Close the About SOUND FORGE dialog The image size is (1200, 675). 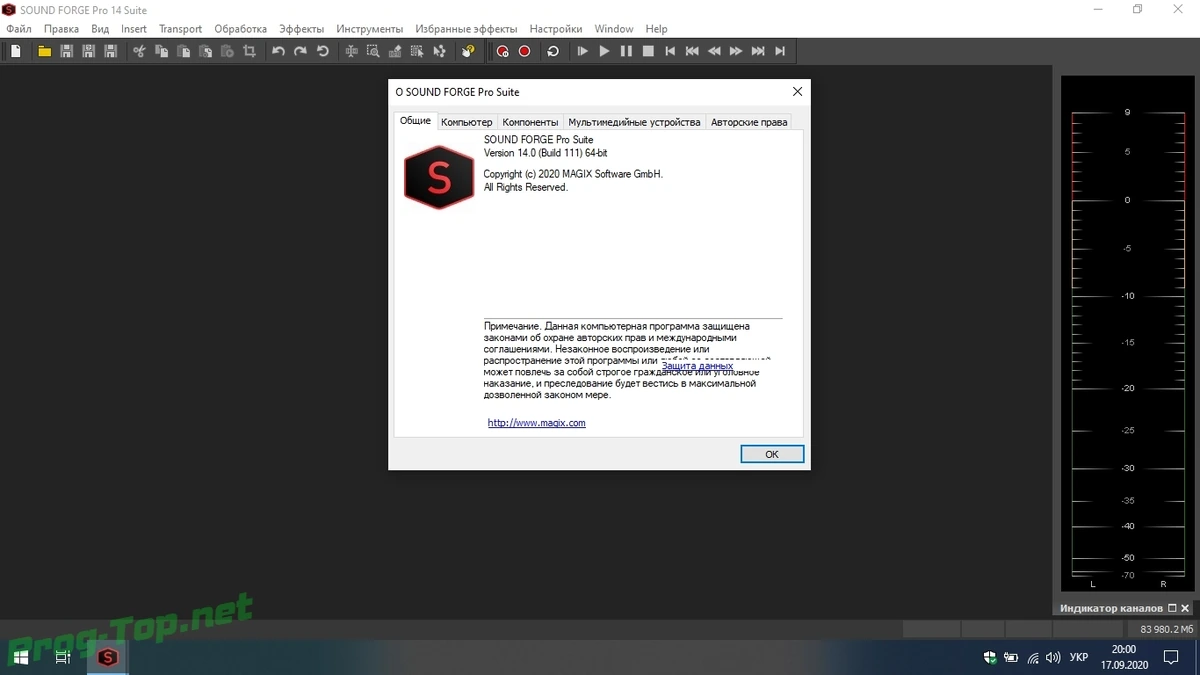coord(797,91)
